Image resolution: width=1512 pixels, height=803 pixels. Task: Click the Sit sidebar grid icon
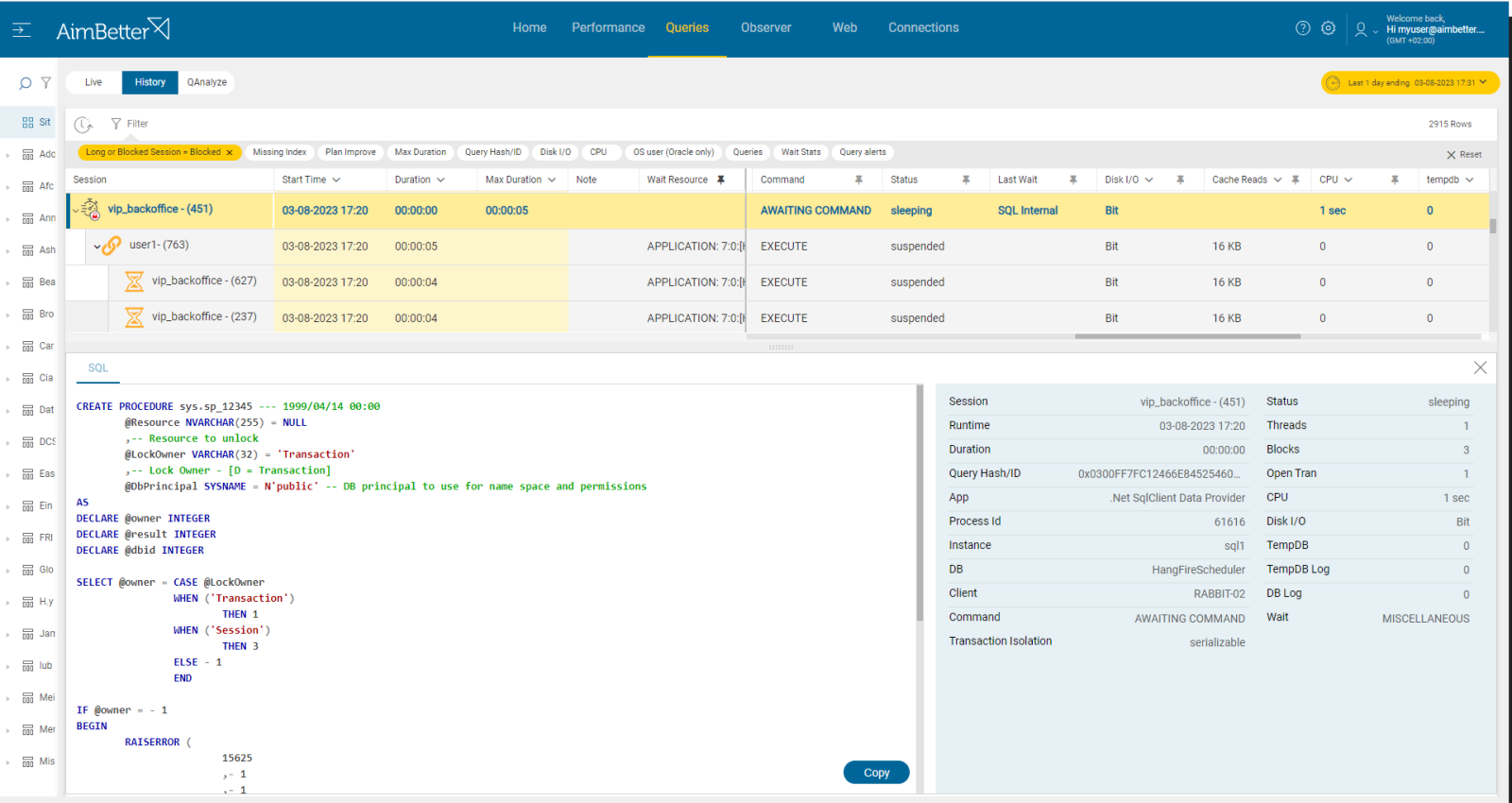coord(27,123)
